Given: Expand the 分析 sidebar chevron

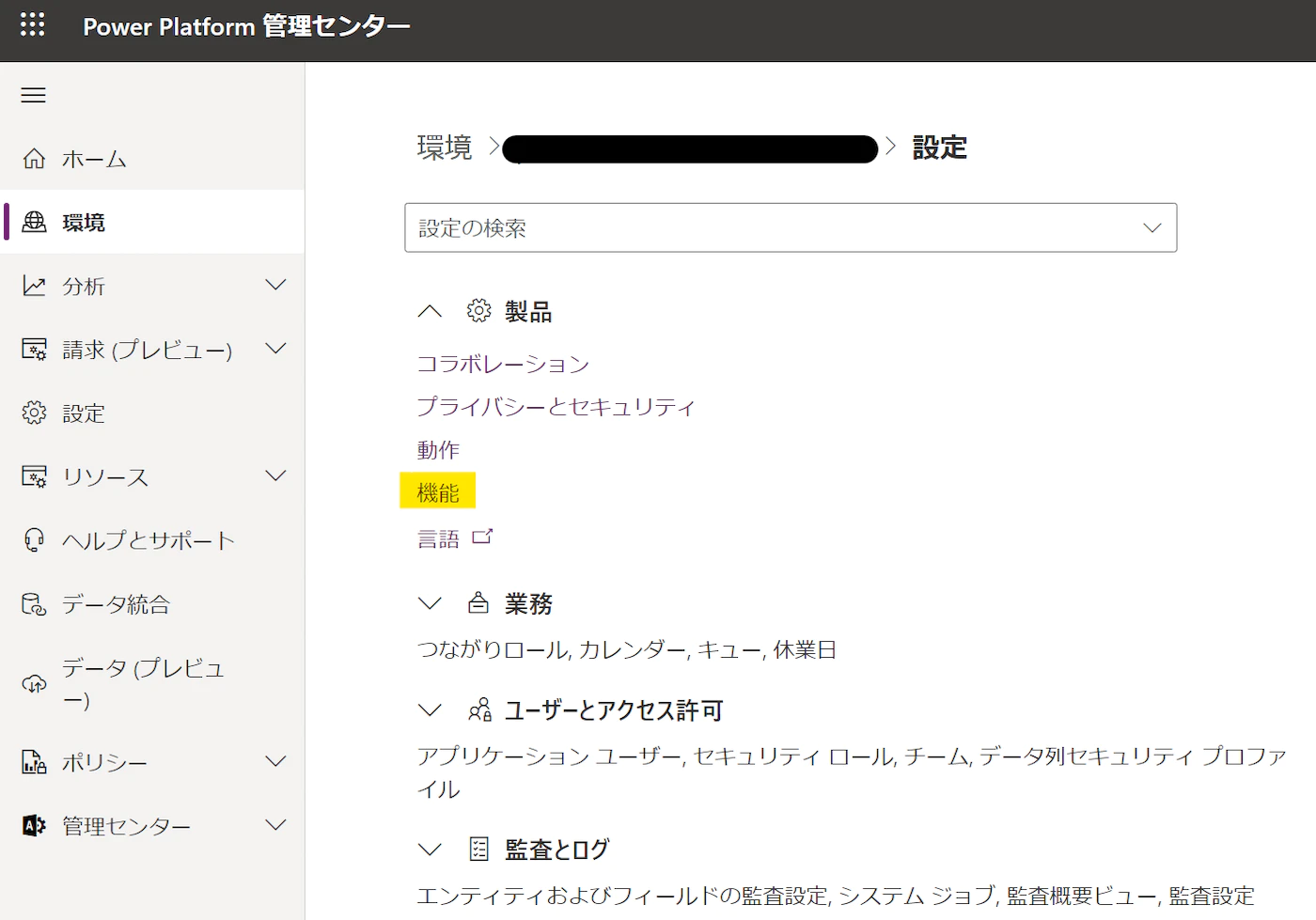Looking at the screenshot, I should pyautogui.click(x=275, y=285).
